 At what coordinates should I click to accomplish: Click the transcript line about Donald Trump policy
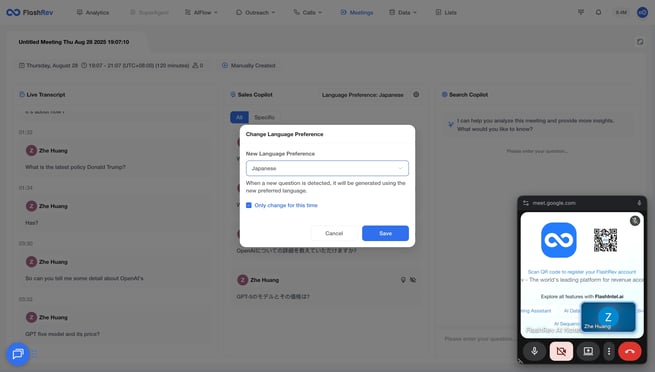75,167
